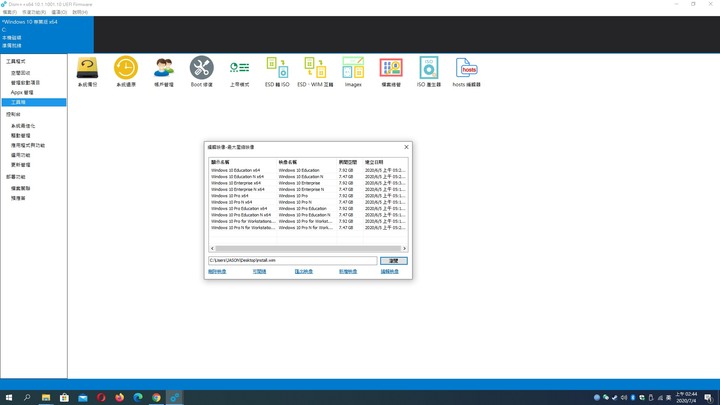This screenshot has width=720, height=405.
Task: Click the taskbar search magnifier
Action: point(27,398)
